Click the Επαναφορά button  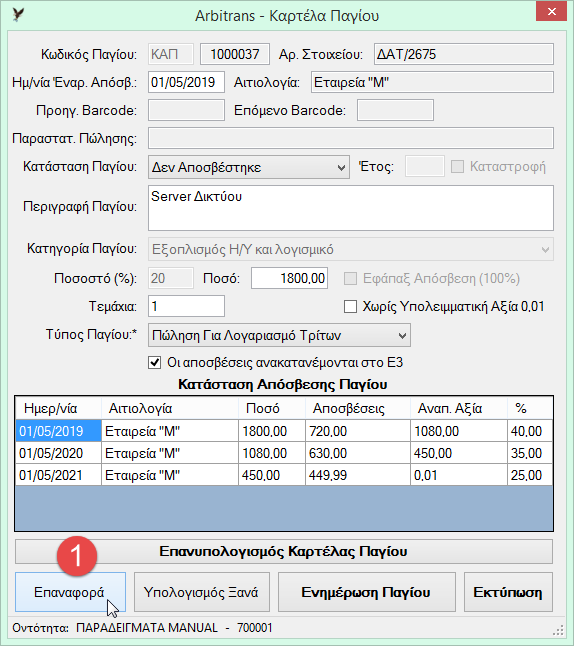coord(70,592)
